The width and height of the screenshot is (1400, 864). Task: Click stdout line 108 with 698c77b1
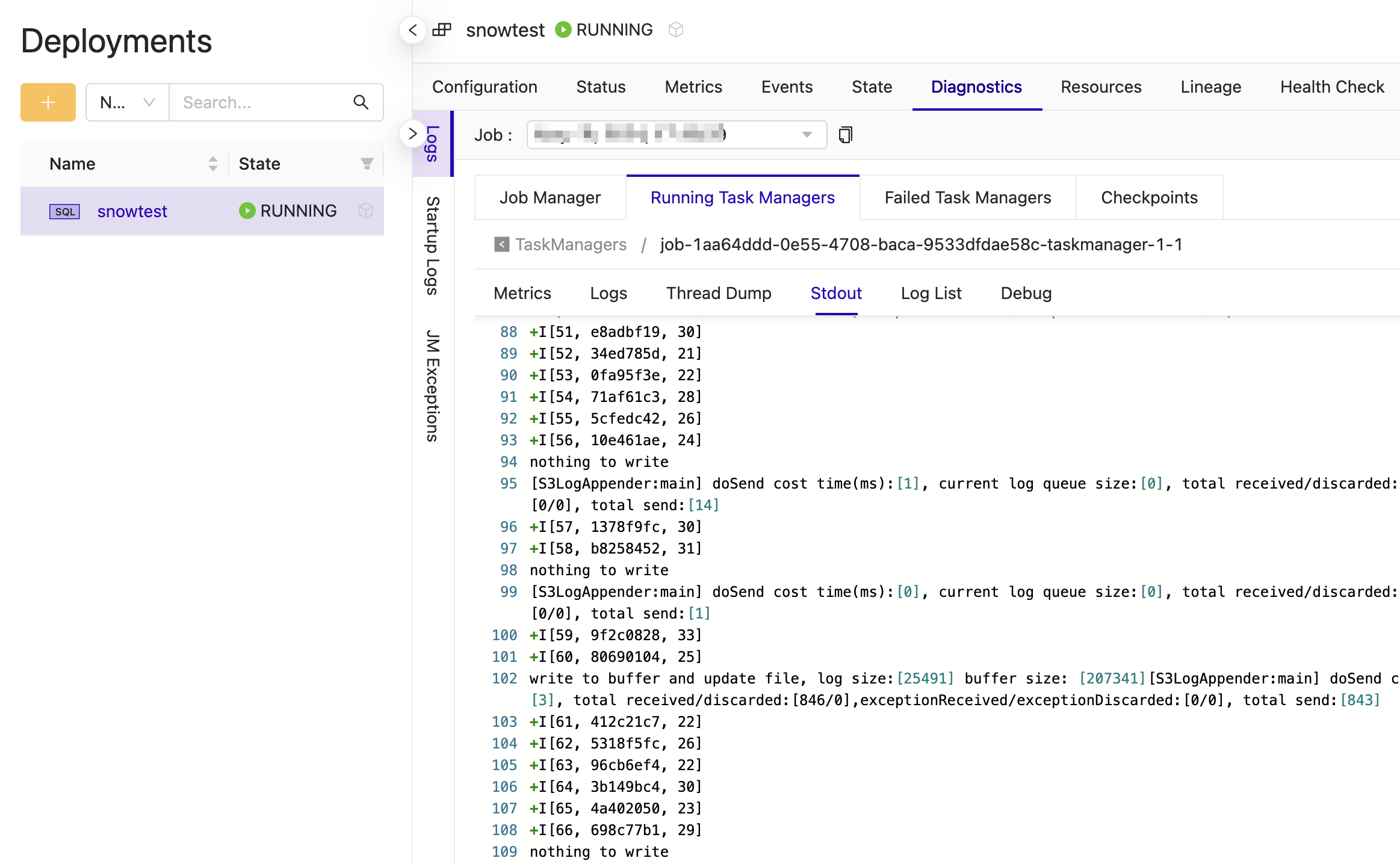point(616,830)
